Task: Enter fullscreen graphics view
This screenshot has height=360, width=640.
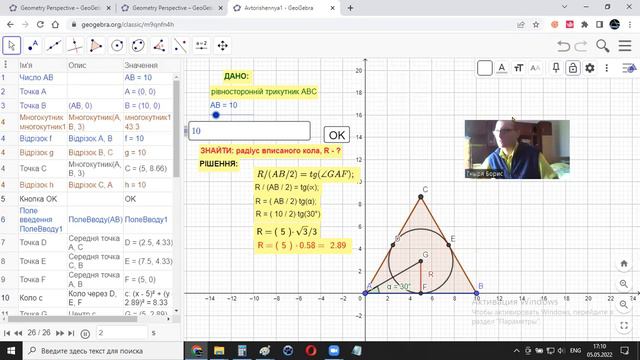Action: 624,325
